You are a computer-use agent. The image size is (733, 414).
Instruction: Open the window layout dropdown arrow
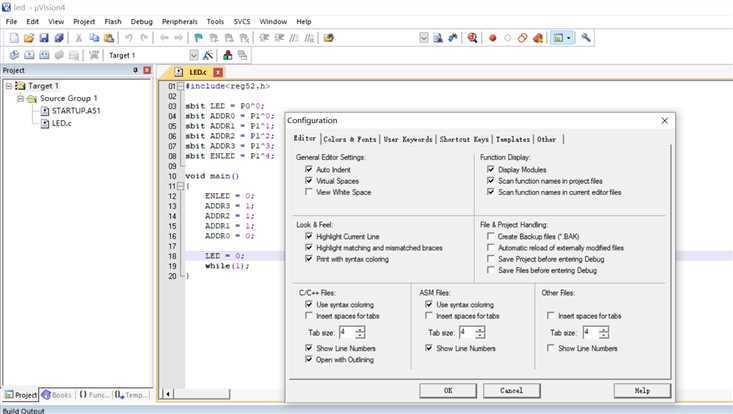(568, 38)
